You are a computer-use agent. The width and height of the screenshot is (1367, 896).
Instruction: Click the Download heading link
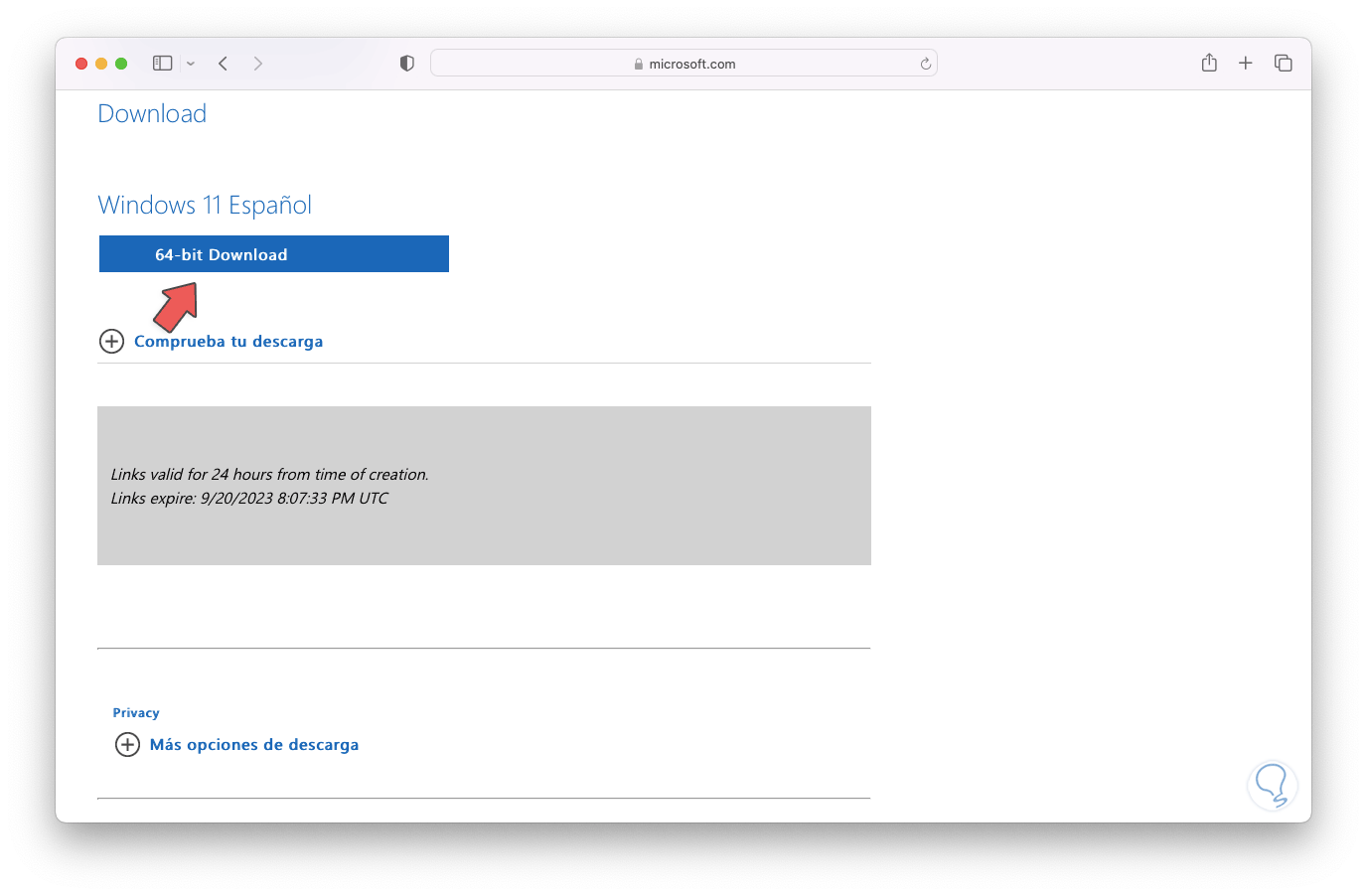pyautogui.click(x=152, y=114)
